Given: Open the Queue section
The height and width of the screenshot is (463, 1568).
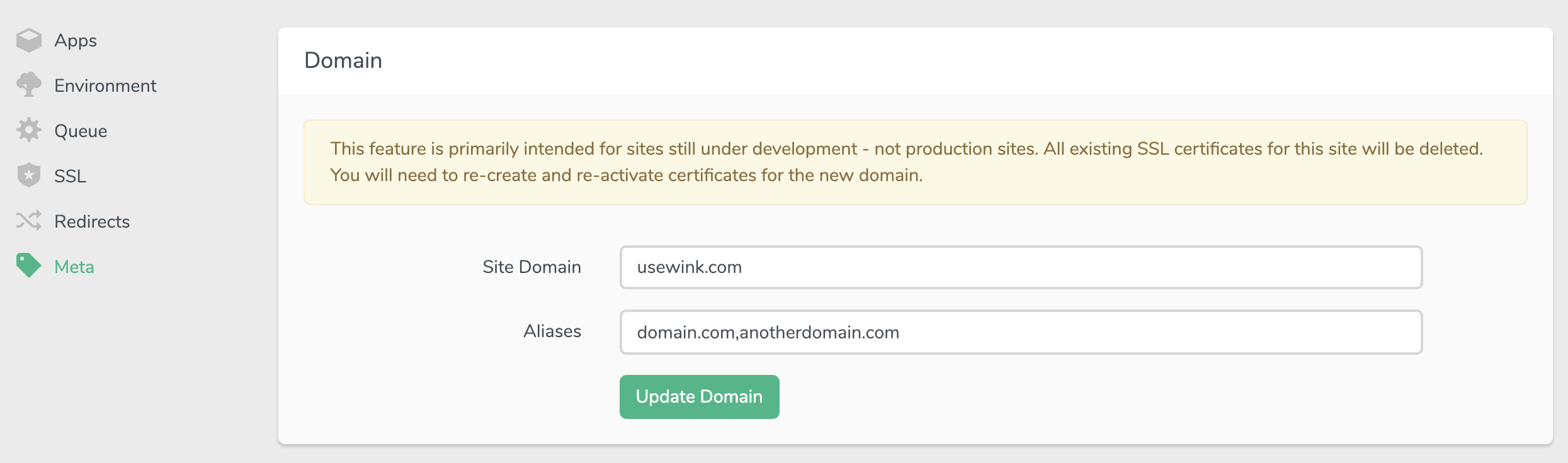Looking at the screenshot, I should click(81, 131).
